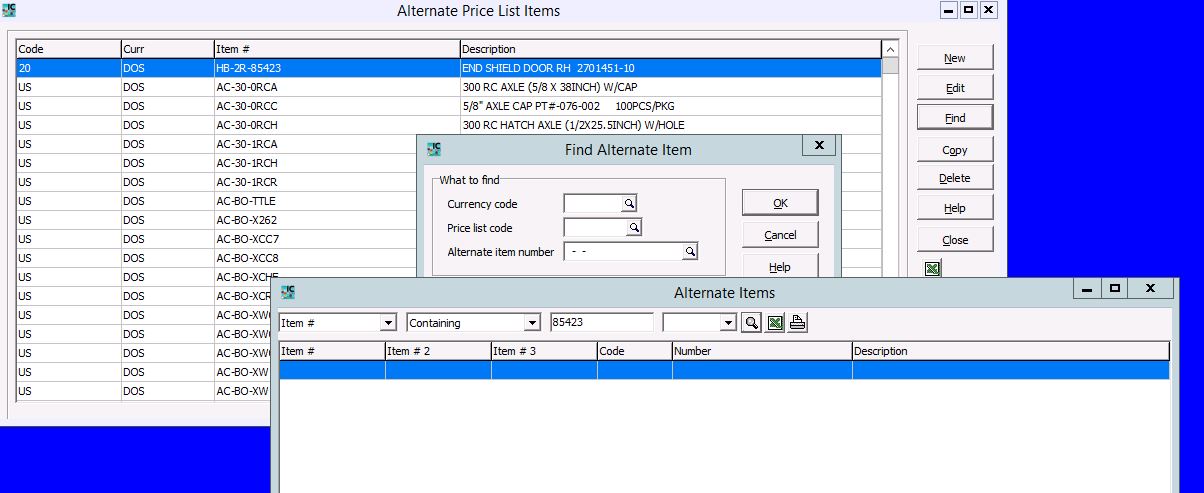Cancel the Find Alternate Item dialog
1204x493 pixels.
pos(780,235)
